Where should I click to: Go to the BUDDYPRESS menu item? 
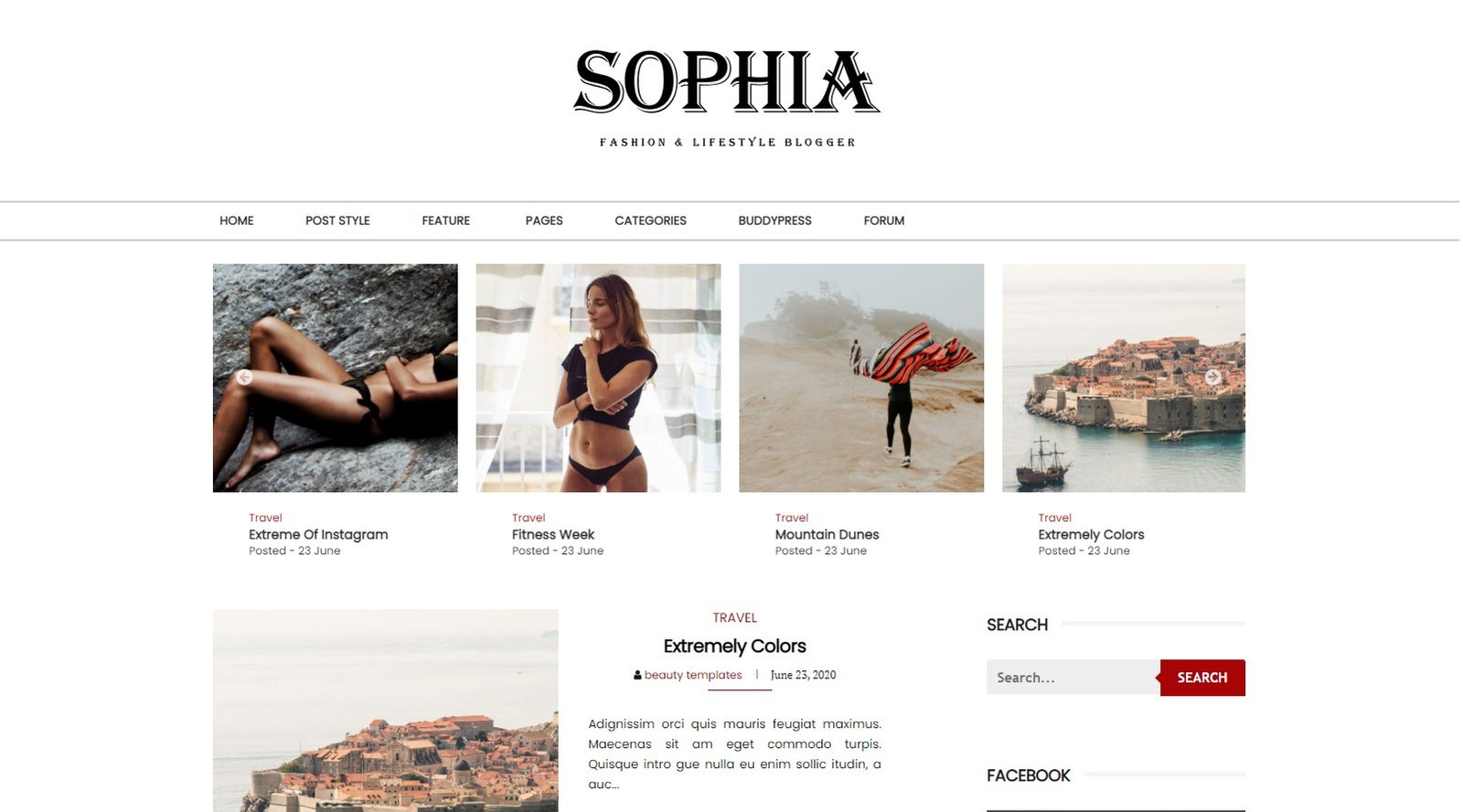[775, 221]
